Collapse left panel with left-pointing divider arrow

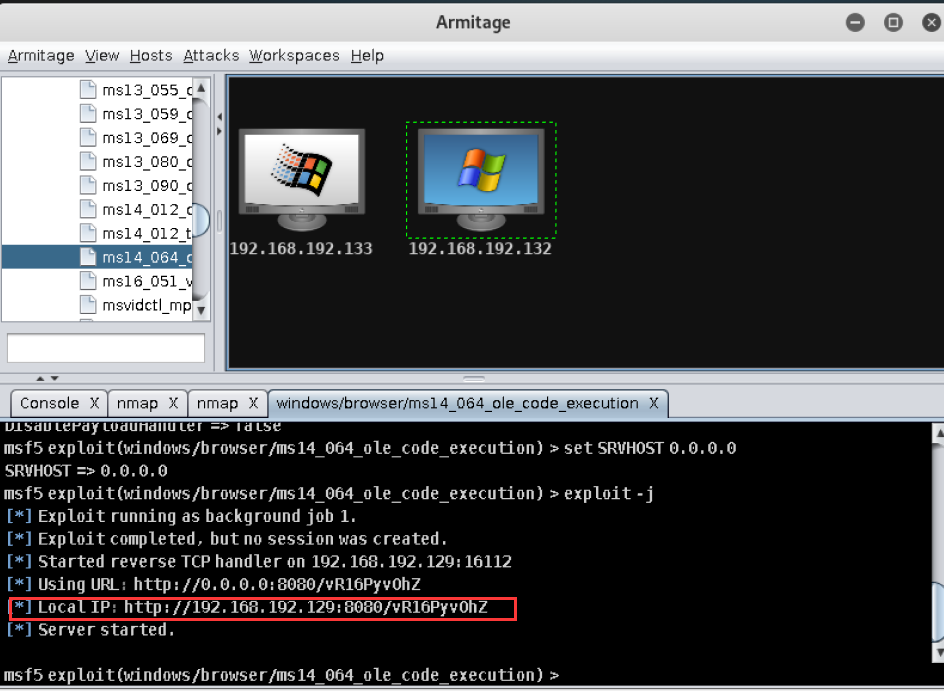tap(219, 117)
